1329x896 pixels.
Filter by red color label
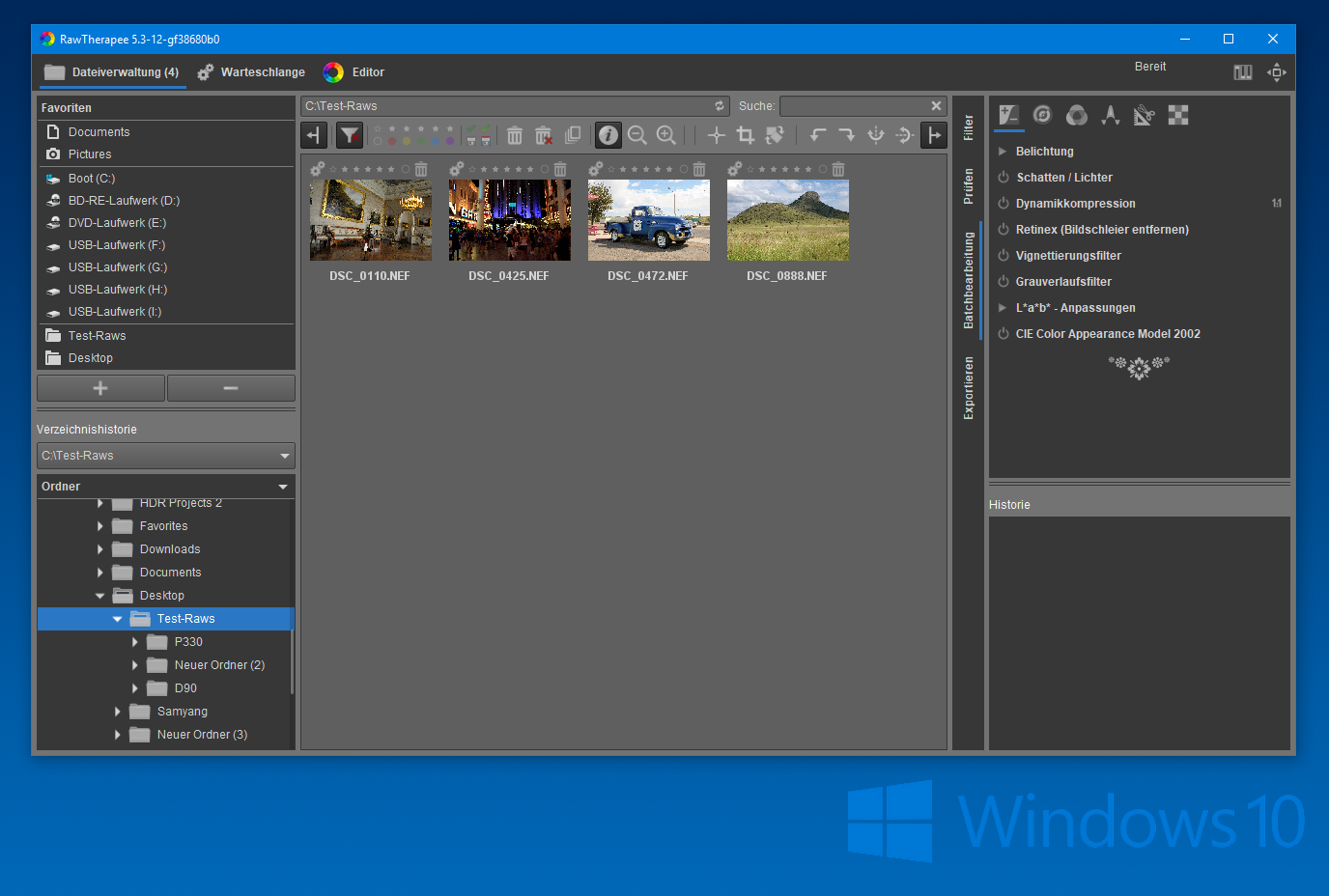392,141
